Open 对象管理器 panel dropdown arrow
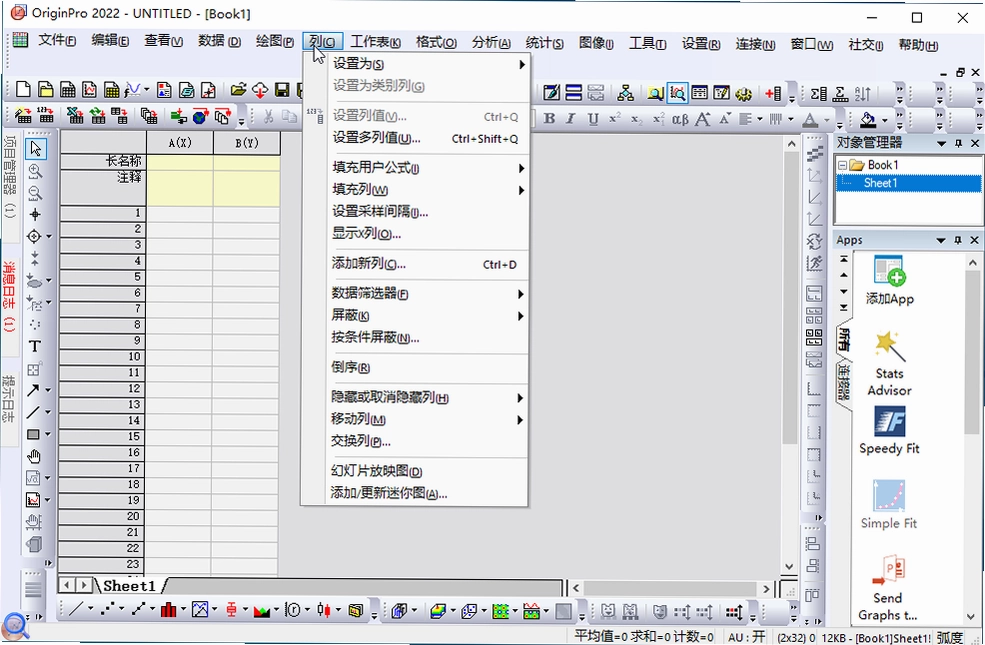This screenshot has height=645, width=985. point(941,143)
